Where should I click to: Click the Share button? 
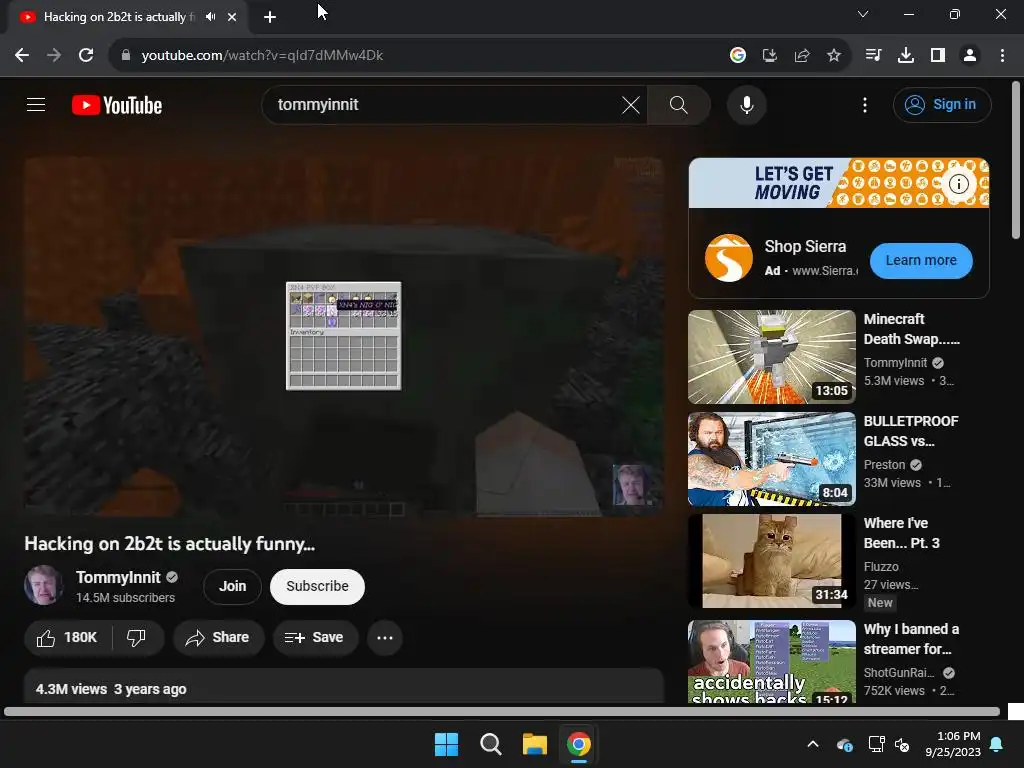[218, 637]
